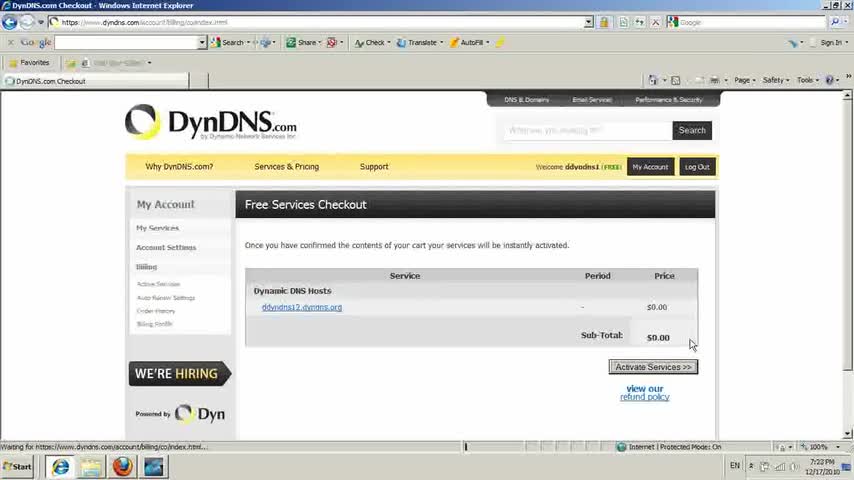Screen dimensions: 854x480
Task: Open the Tools menu
Action: pos(808,80)
